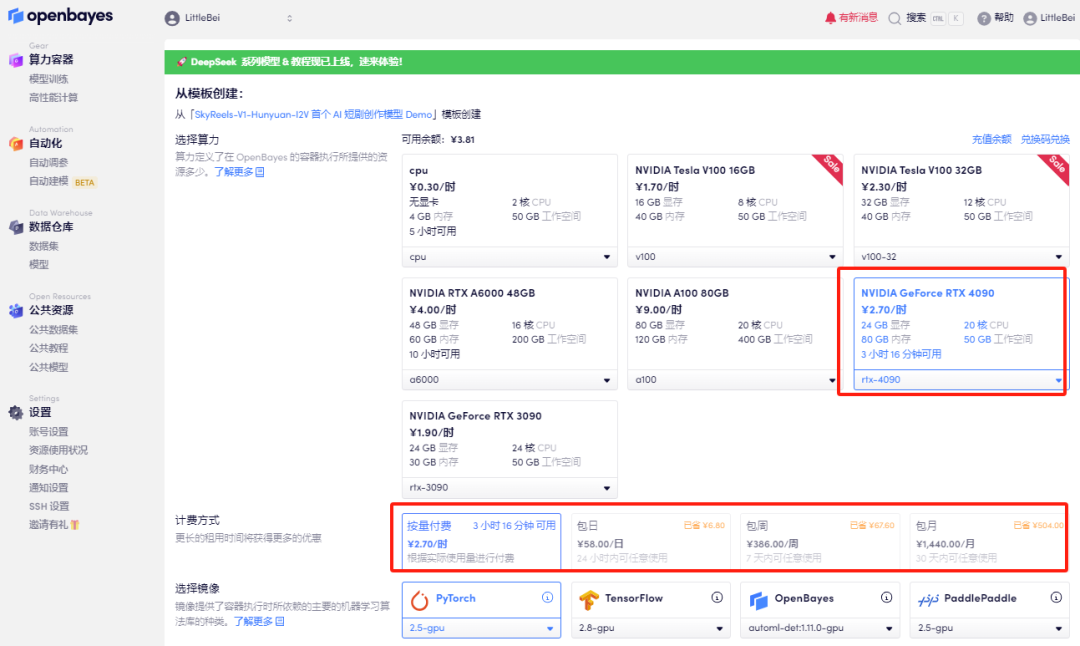Click the 数据仓库 sidebar icon

(16, 227)
